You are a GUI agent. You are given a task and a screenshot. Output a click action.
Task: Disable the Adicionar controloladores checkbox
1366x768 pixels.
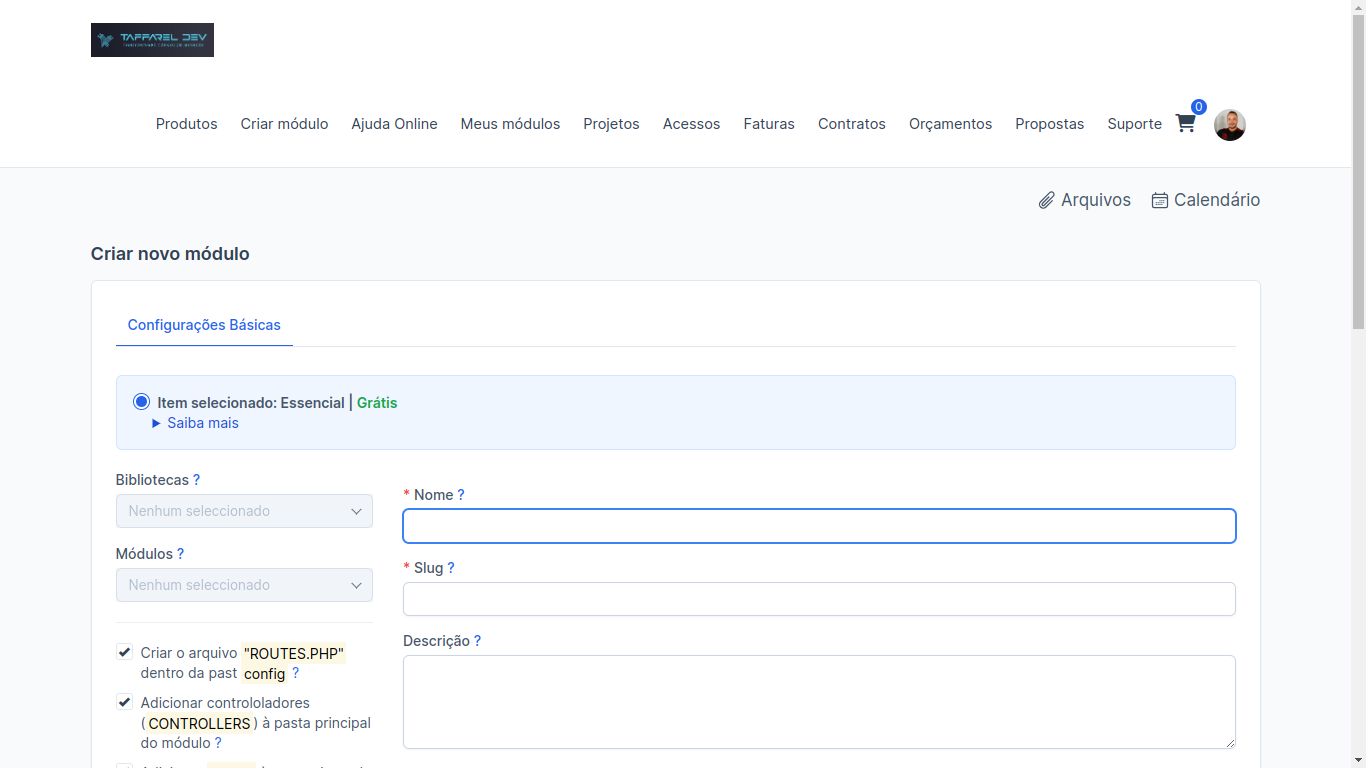point(124,701)
